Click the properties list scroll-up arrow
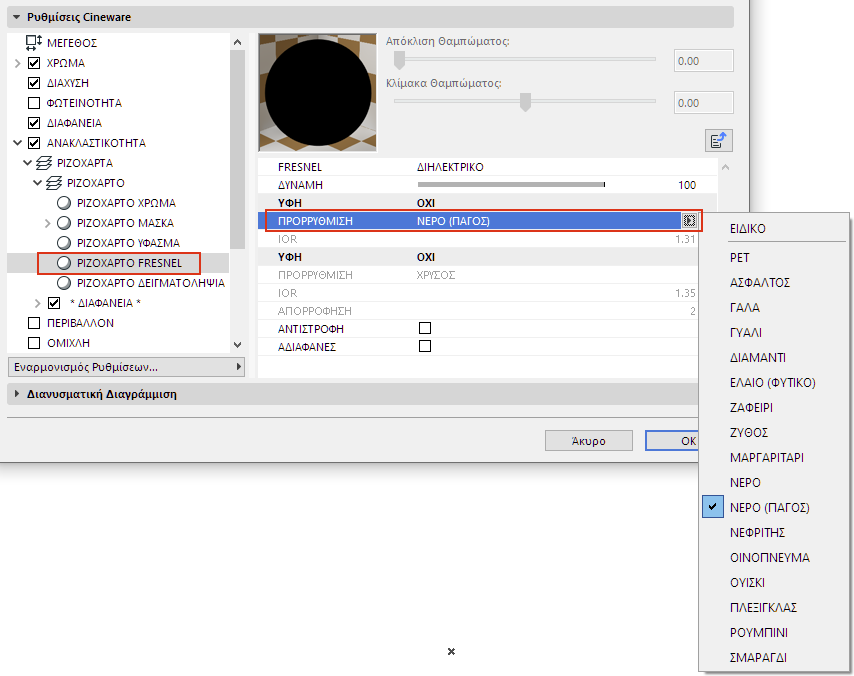 725,167
